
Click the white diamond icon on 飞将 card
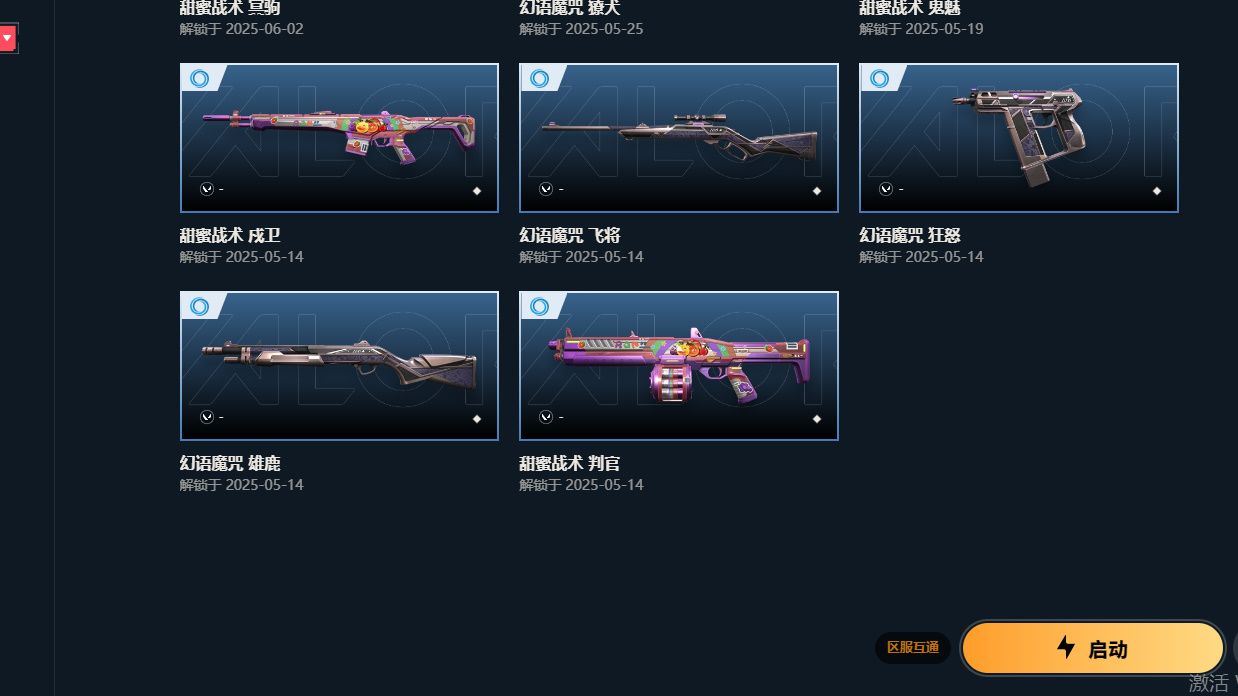[817, 191]
